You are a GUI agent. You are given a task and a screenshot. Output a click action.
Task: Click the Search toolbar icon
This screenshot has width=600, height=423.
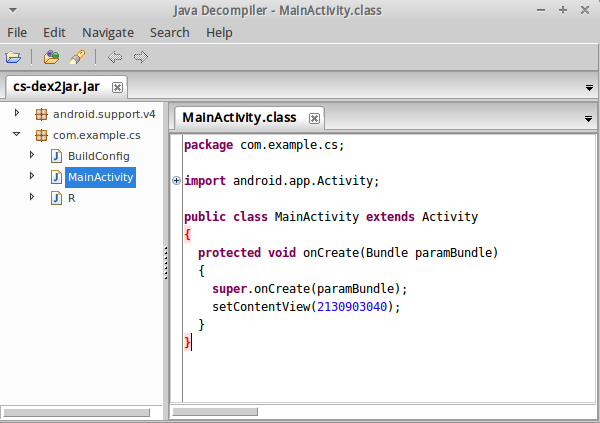pos(77,57)
